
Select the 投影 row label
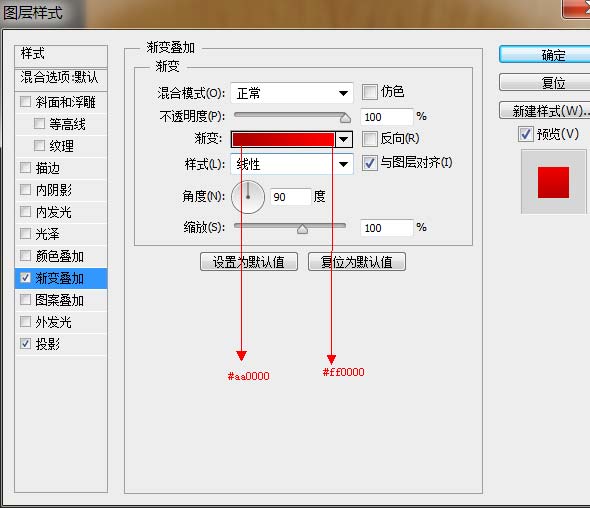(47, 344)
